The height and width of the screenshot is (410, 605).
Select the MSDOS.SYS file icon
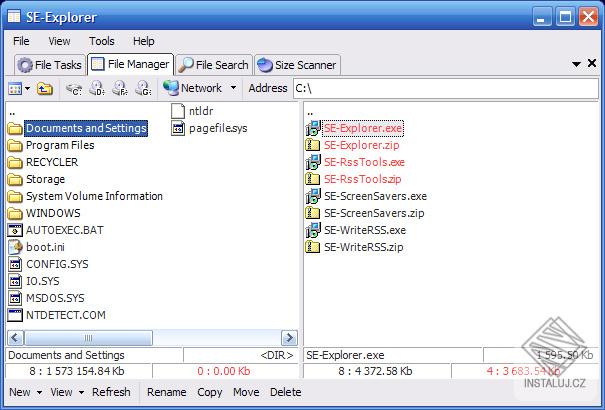15,298
